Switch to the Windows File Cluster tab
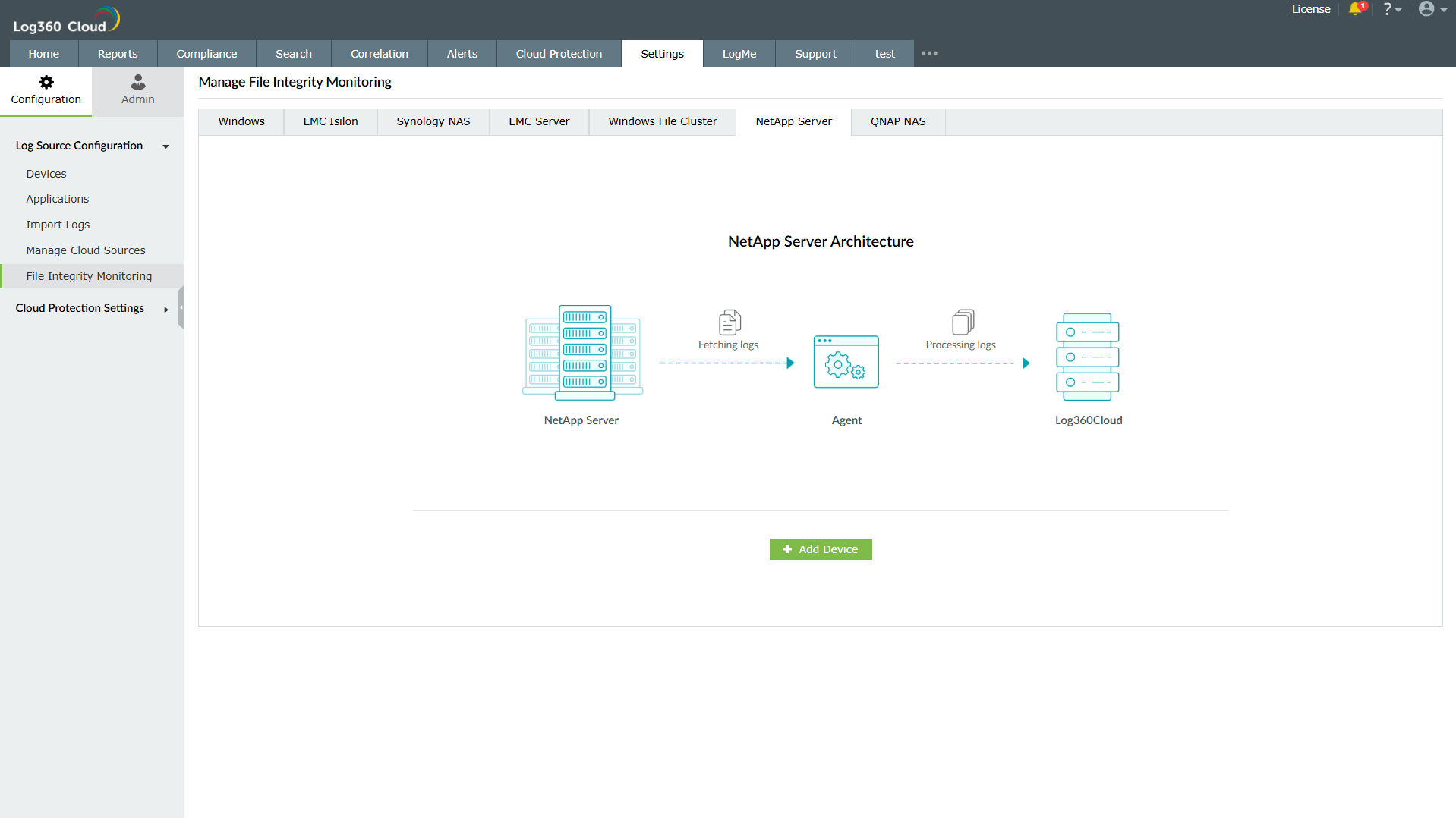Viewport: 1456px width, 818px height. coord(662,121)
